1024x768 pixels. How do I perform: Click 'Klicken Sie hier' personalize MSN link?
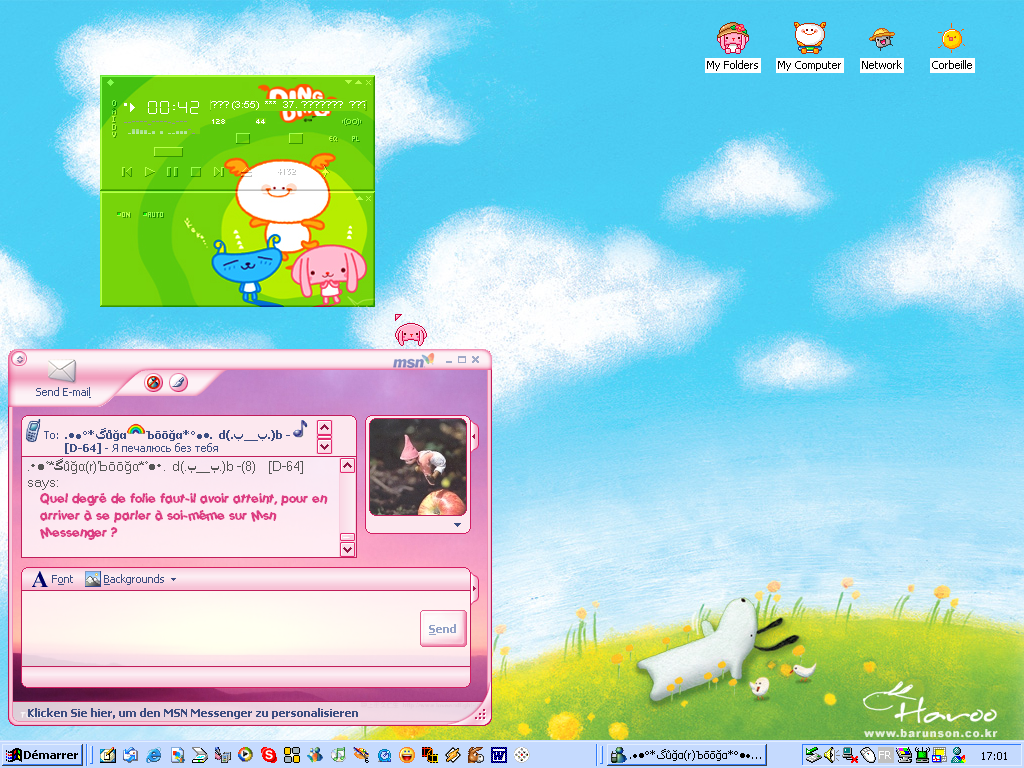[193, 713]
